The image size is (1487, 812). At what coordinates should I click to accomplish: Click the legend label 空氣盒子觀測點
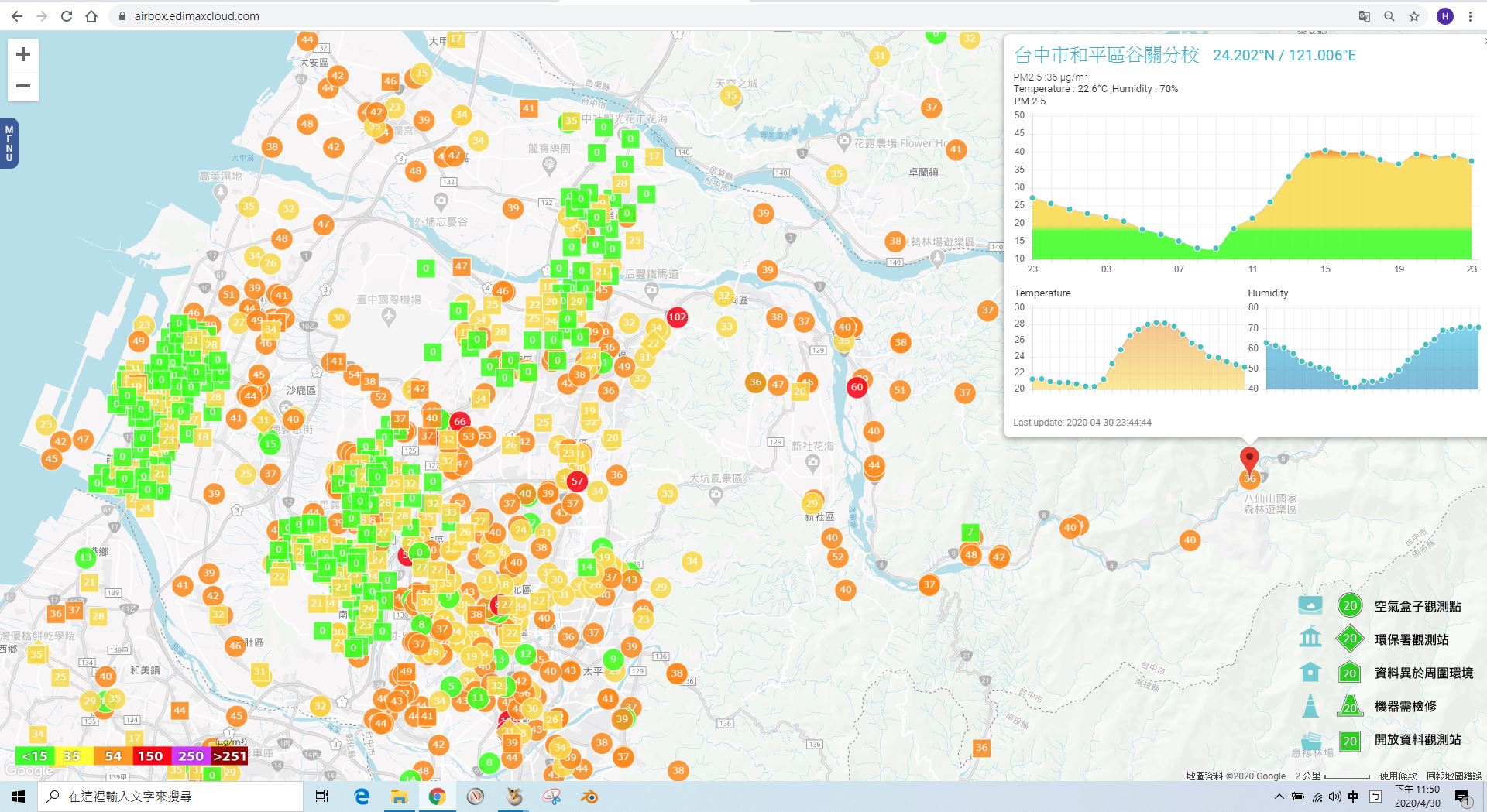tap(1417, 606)
